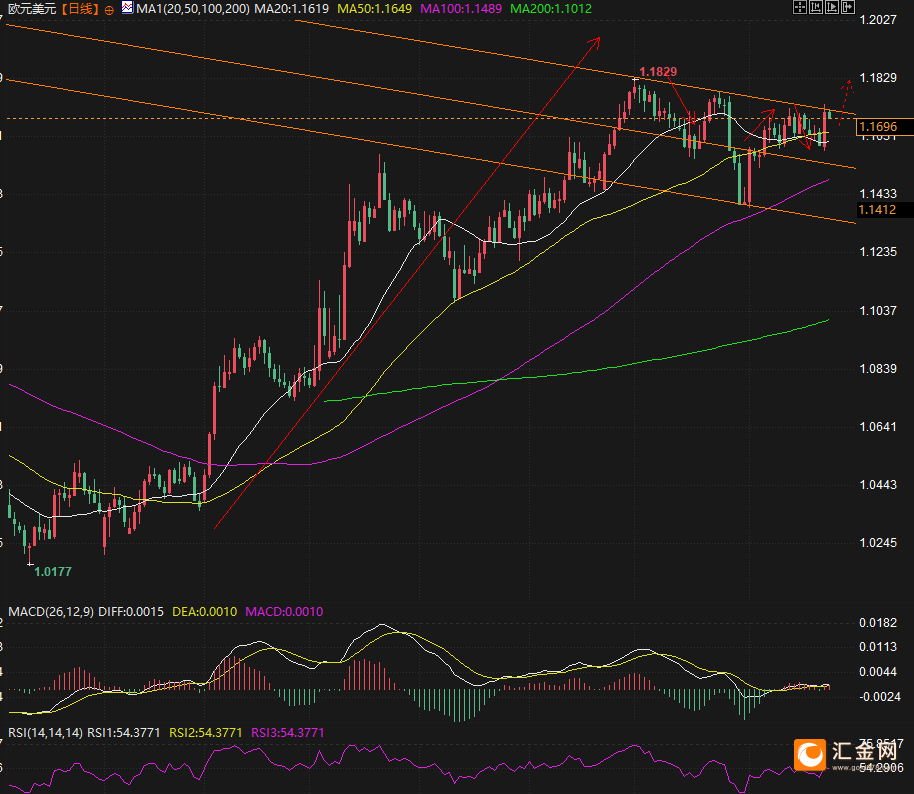Click the 欧元美元 symbol name

point(30,8)
